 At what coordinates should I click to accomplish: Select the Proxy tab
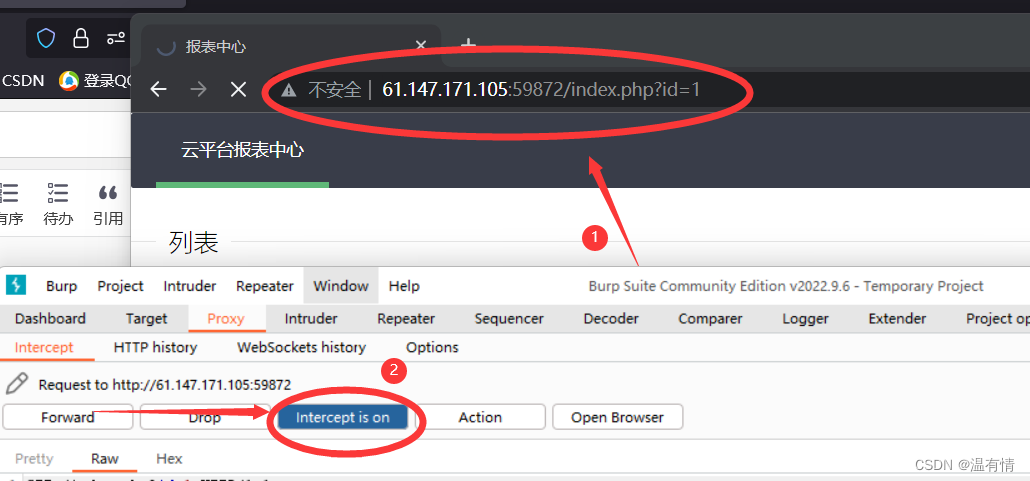(x=226, y=319)
